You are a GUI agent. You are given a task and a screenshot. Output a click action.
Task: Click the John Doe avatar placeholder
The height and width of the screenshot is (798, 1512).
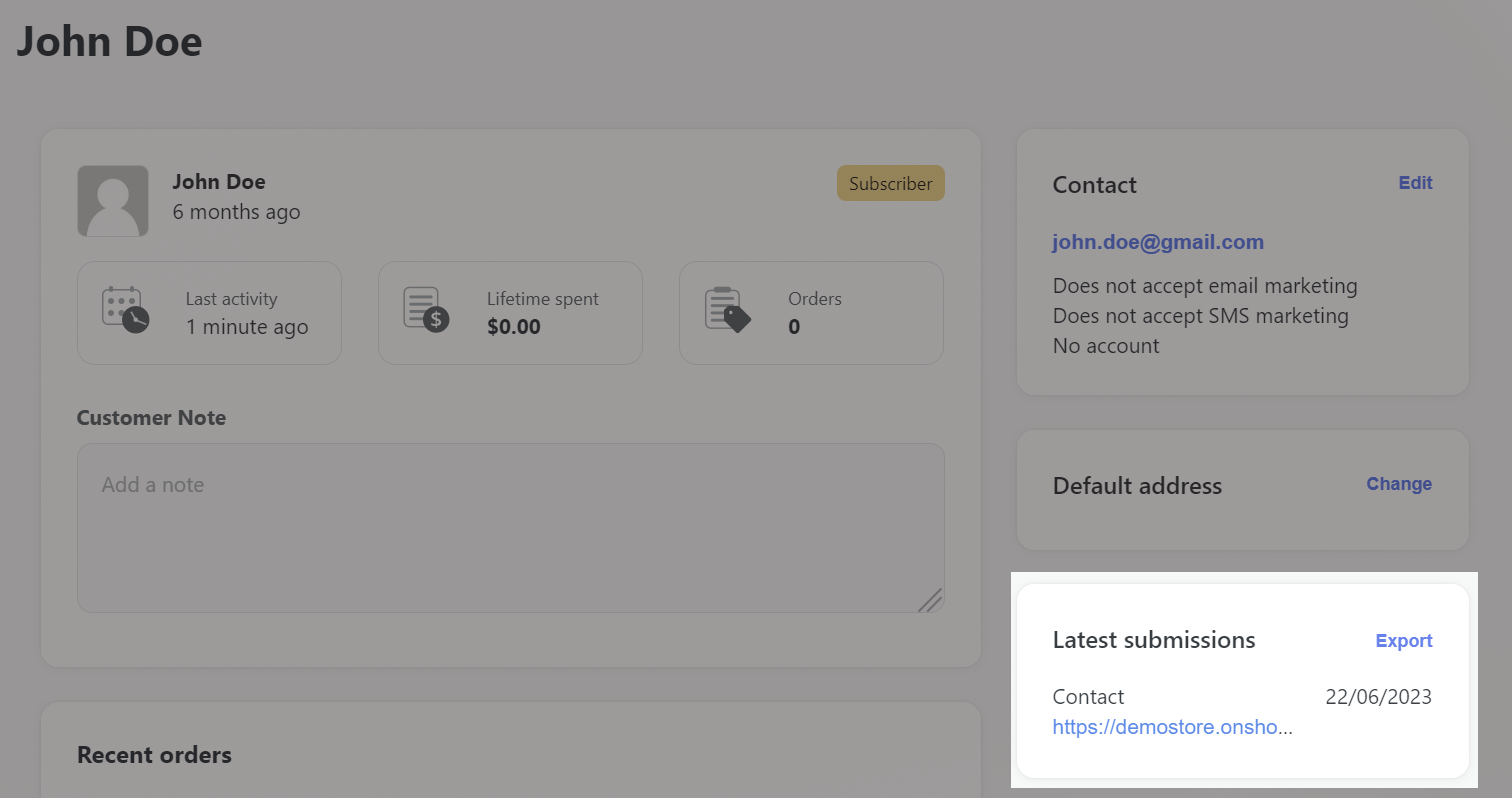(113, 201)
